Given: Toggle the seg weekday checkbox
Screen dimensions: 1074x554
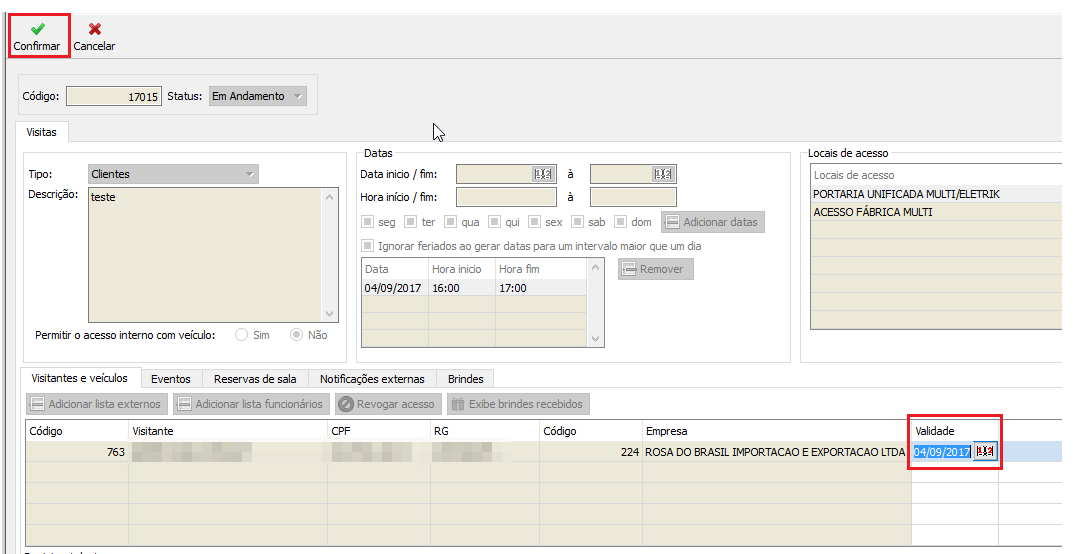Looking at the screenshot, I should pyautogui.click(x=368, y=222).
